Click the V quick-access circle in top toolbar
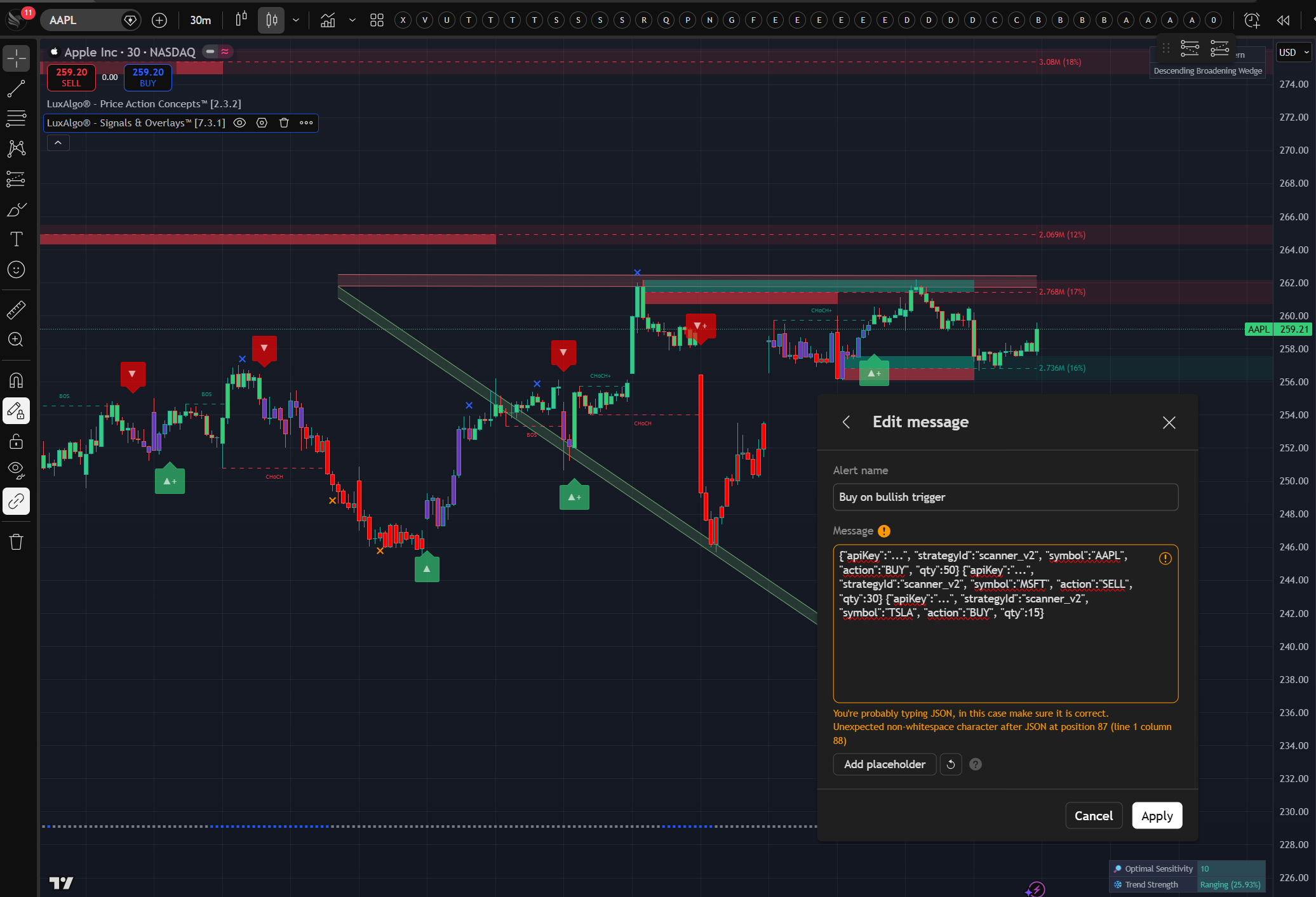 click(x=425, y=20)
